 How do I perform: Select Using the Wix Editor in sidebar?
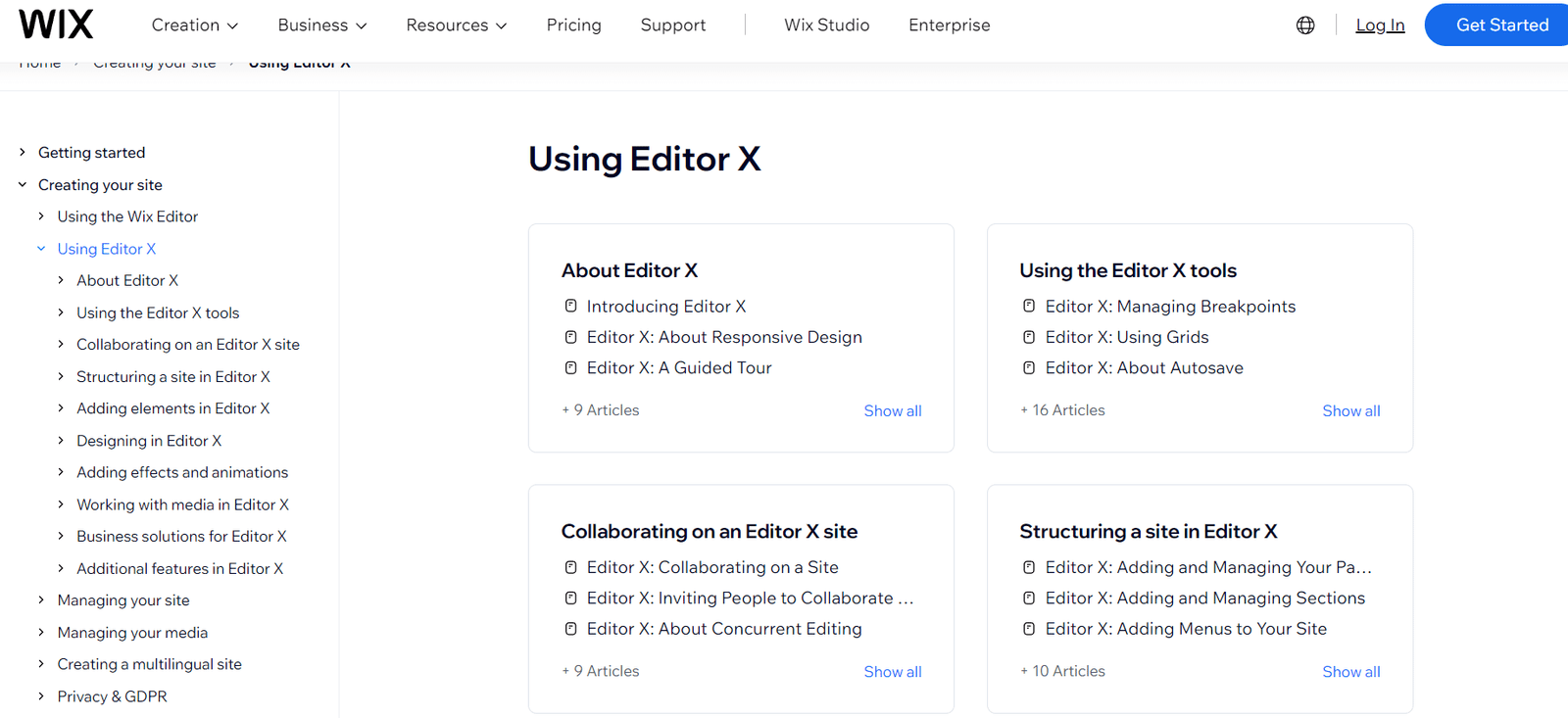pyautogui.click(x=127, y=216)
